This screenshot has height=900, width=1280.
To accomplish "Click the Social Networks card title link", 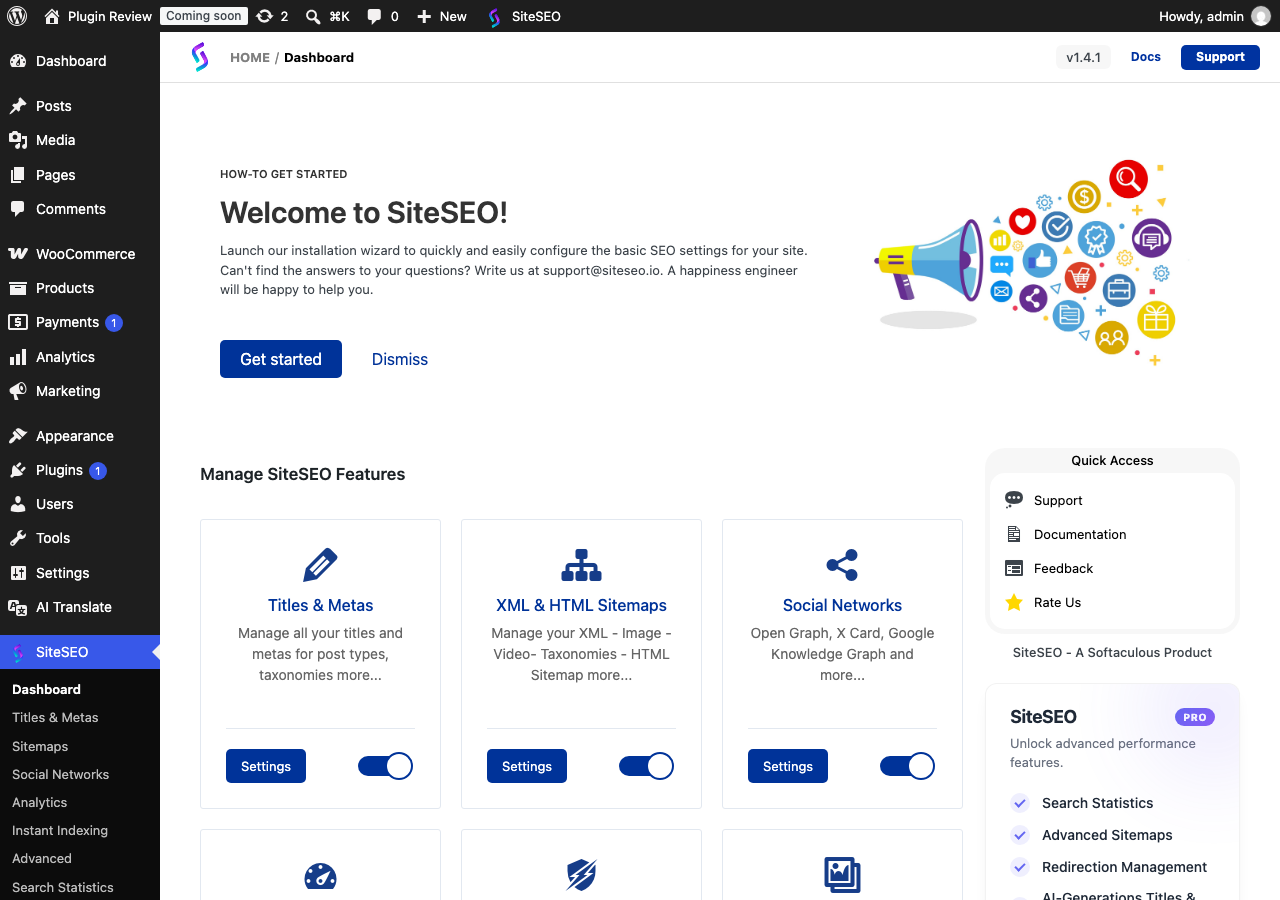I will (842, 605).
